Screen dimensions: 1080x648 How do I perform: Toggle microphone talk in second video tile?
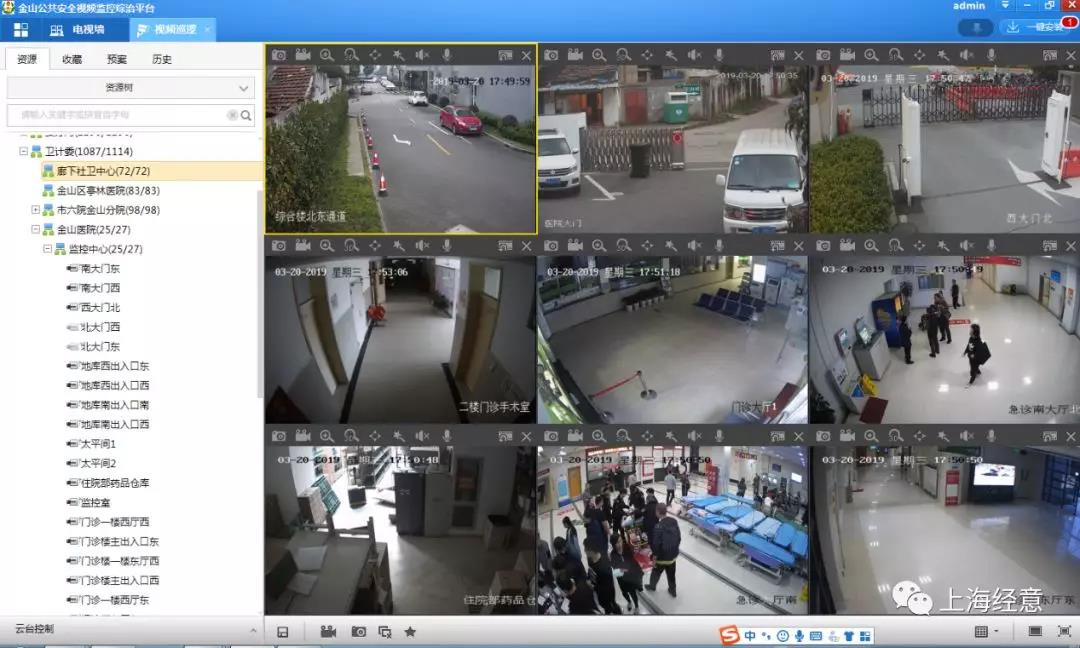[x=718, y=55]
